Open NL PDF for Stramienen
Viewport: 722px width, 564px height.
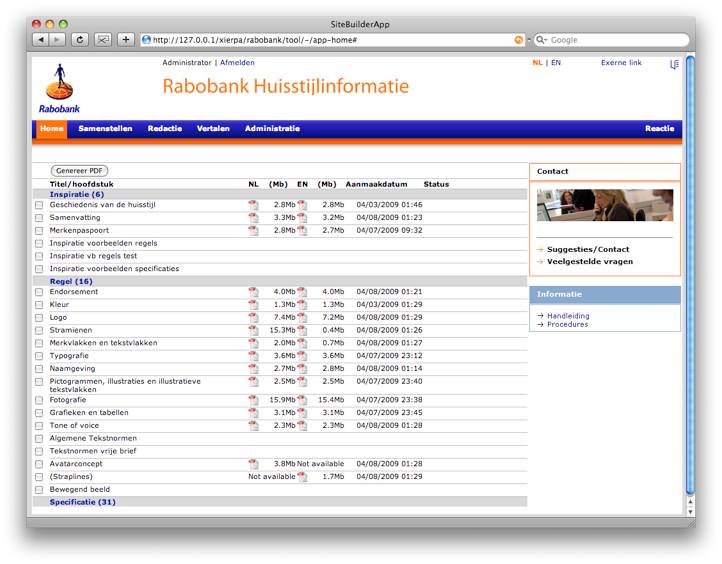(253, 331)
